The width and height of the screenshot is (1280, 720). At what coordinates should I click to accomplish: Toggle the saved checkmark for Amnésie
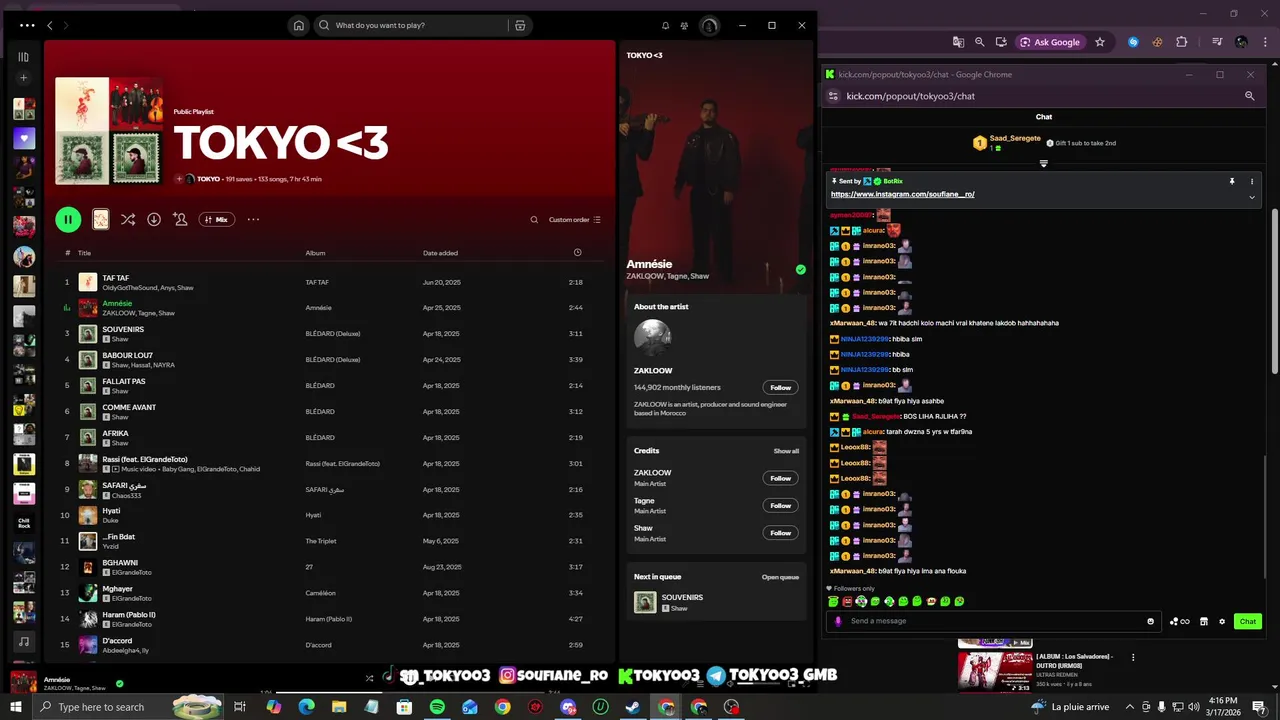pyautogui.click(x=800, y=270)
